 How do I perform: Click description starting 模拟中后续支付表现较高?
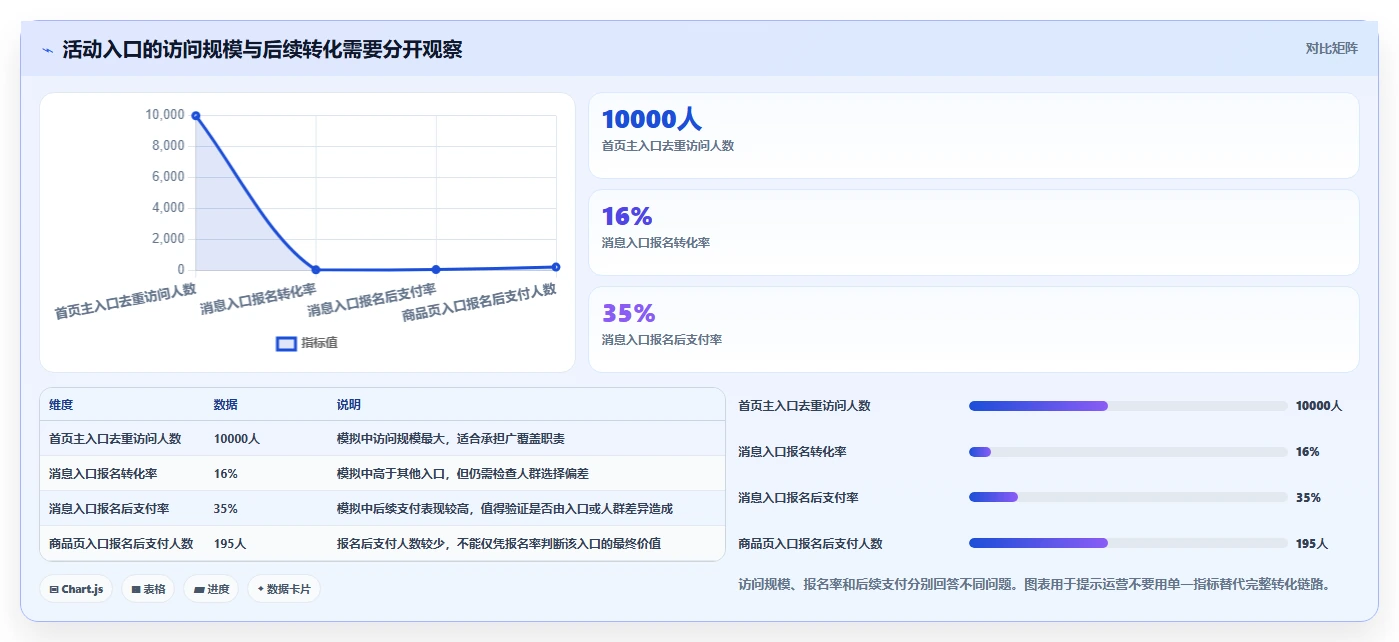click(505, 509)
